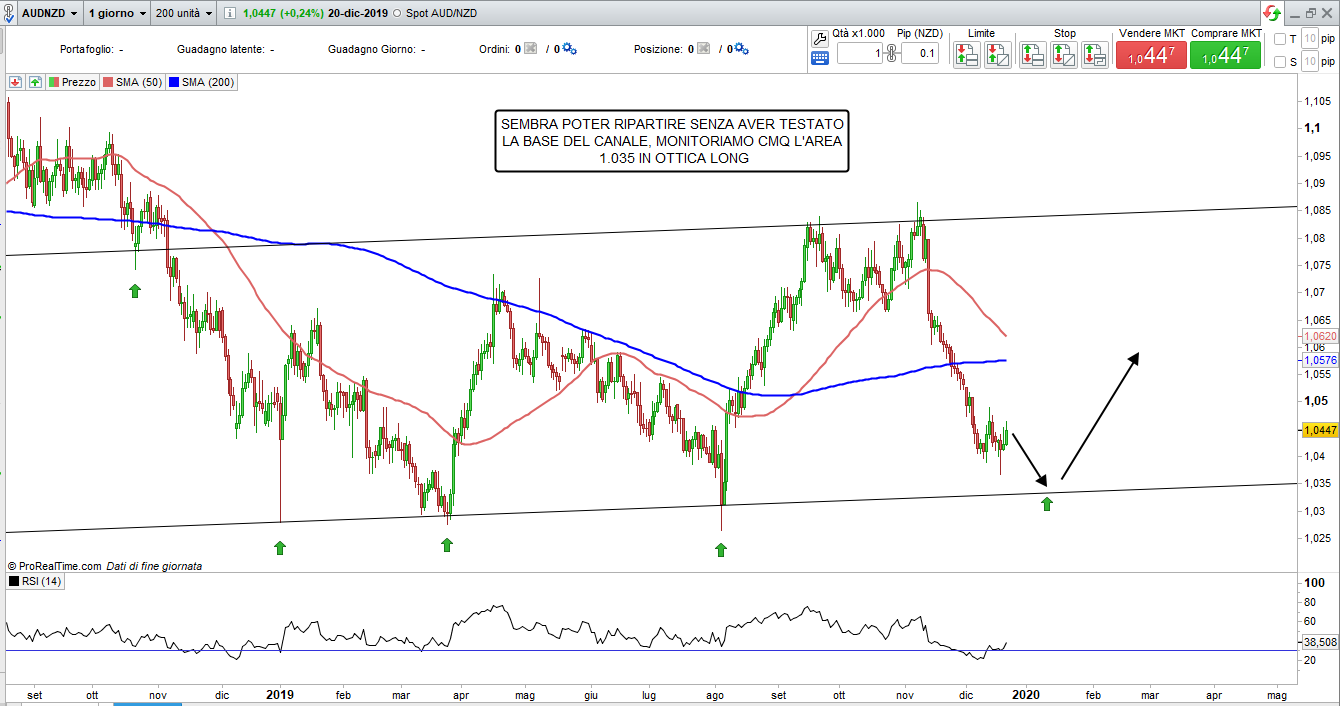1340x706 pixels.
Task: Click the green Comprare MKT button
Action: coord(1225,56)
